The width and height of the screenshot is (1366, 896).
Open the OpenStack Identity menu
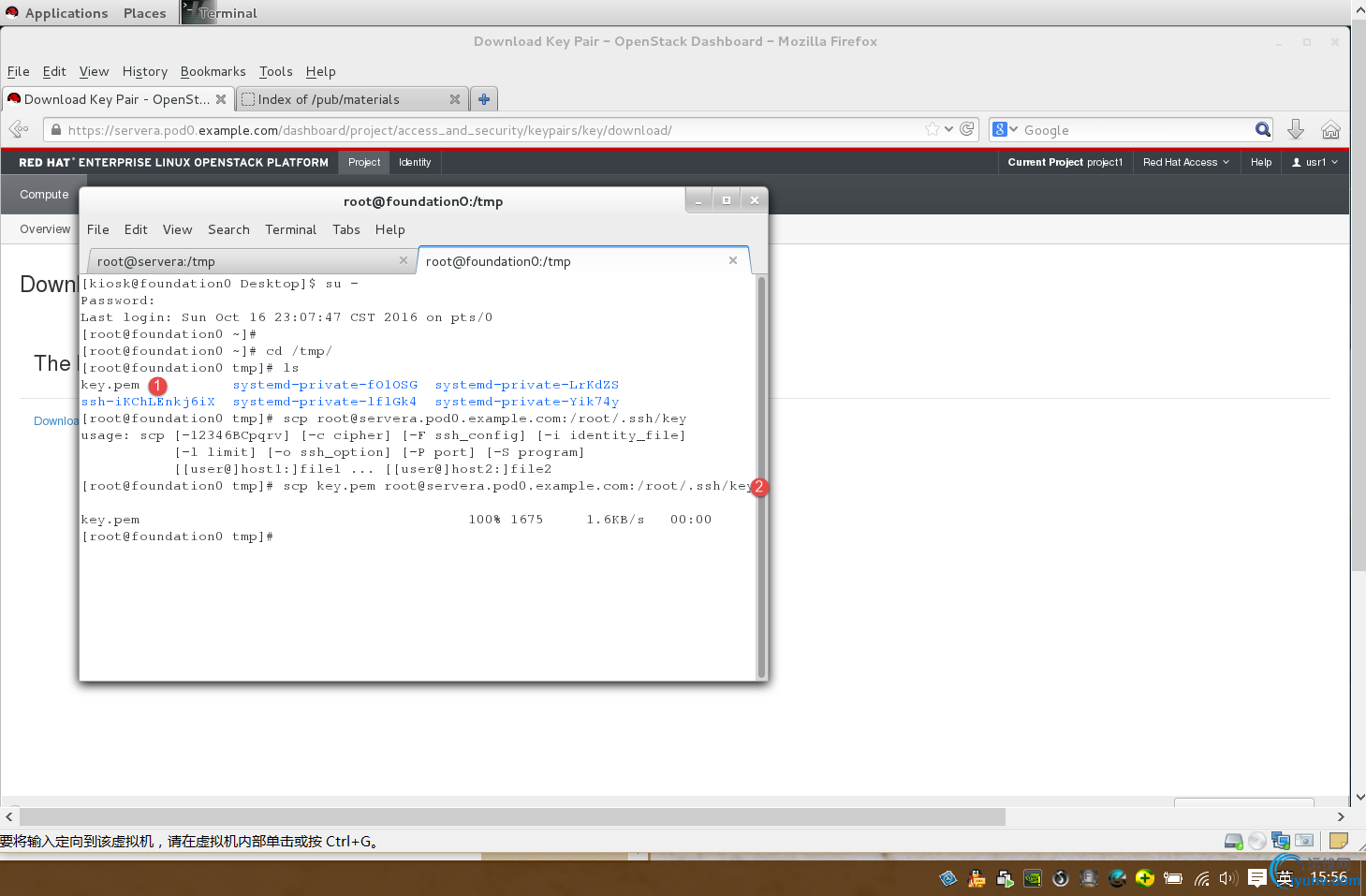click(x=415, y=162)
